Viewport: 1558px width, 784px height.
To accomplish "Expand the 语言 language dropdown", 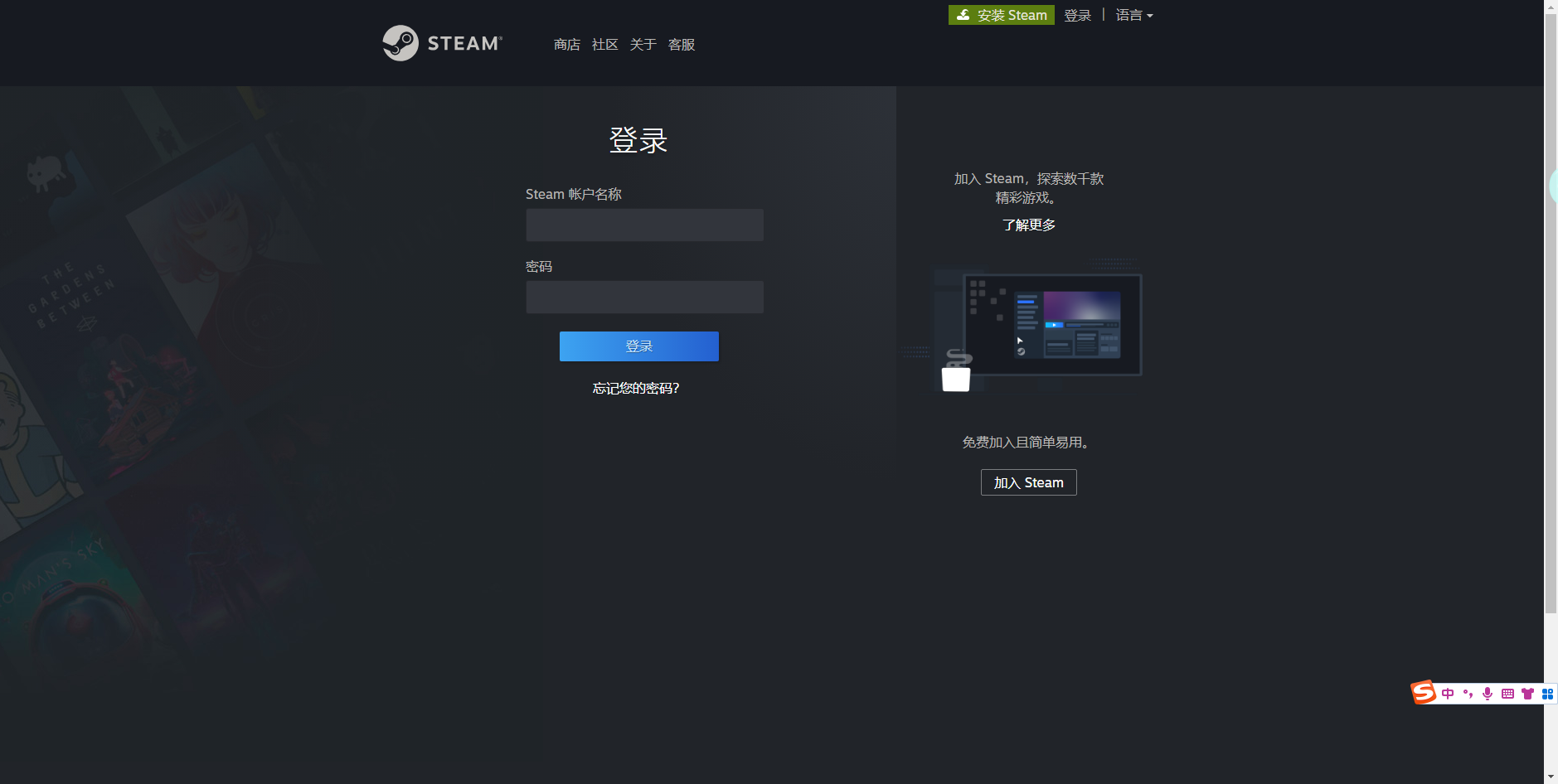I will 1133,15.
